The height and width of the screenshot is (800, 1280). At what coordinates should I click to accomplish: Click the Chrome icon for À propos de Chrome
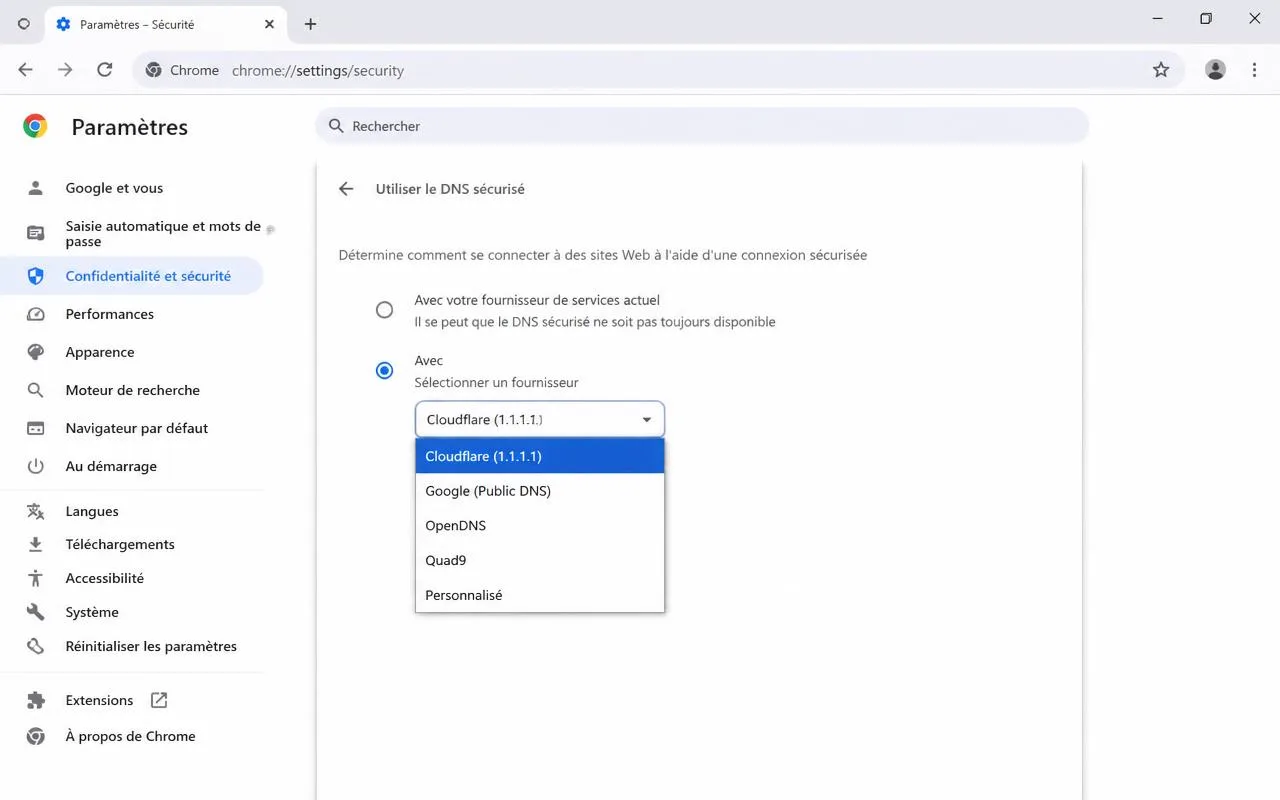pyautogui.click(x=36, y=736)
